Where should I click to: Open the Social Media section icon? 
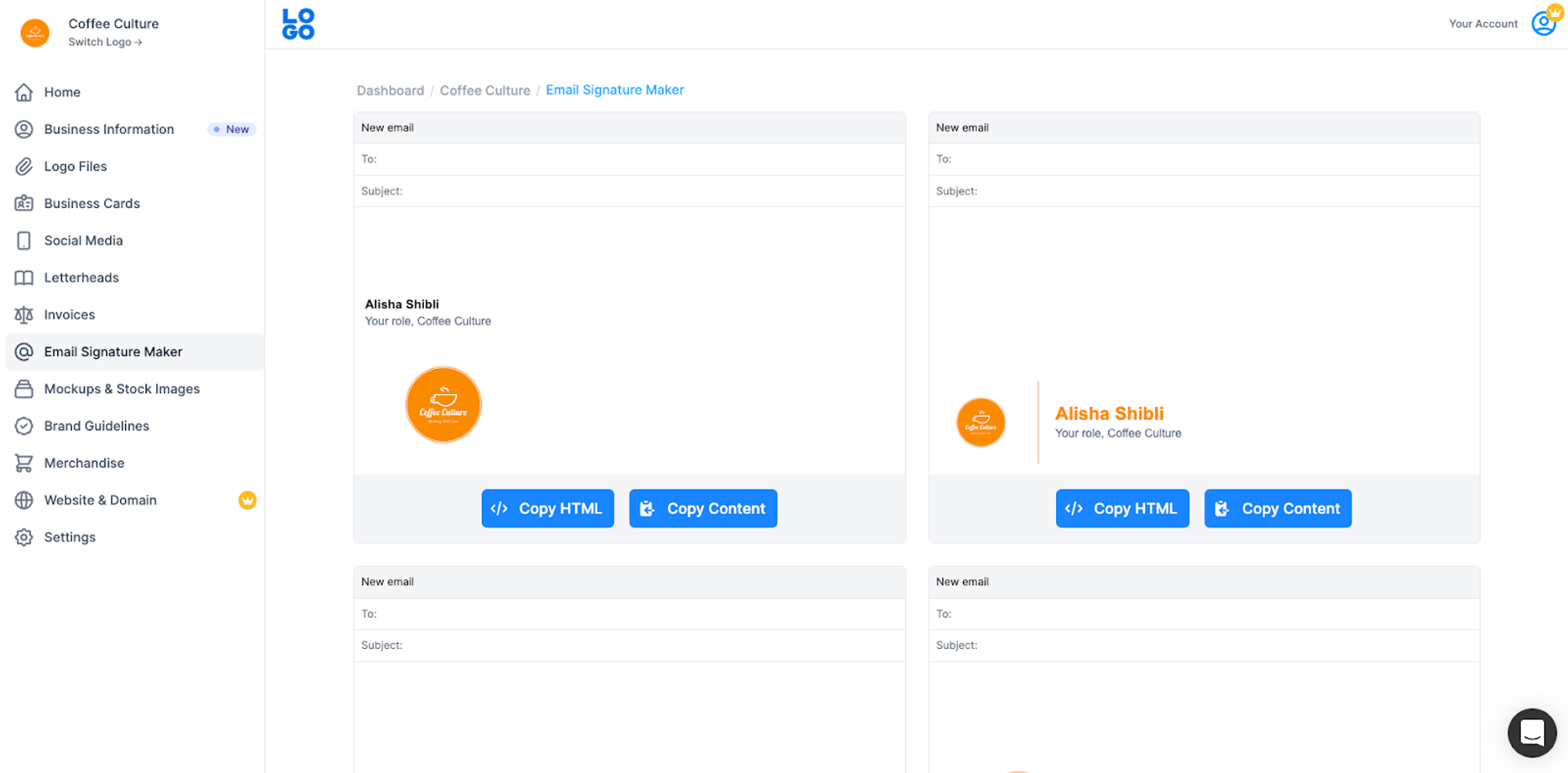pyautogui.click(x=24, y=240)
